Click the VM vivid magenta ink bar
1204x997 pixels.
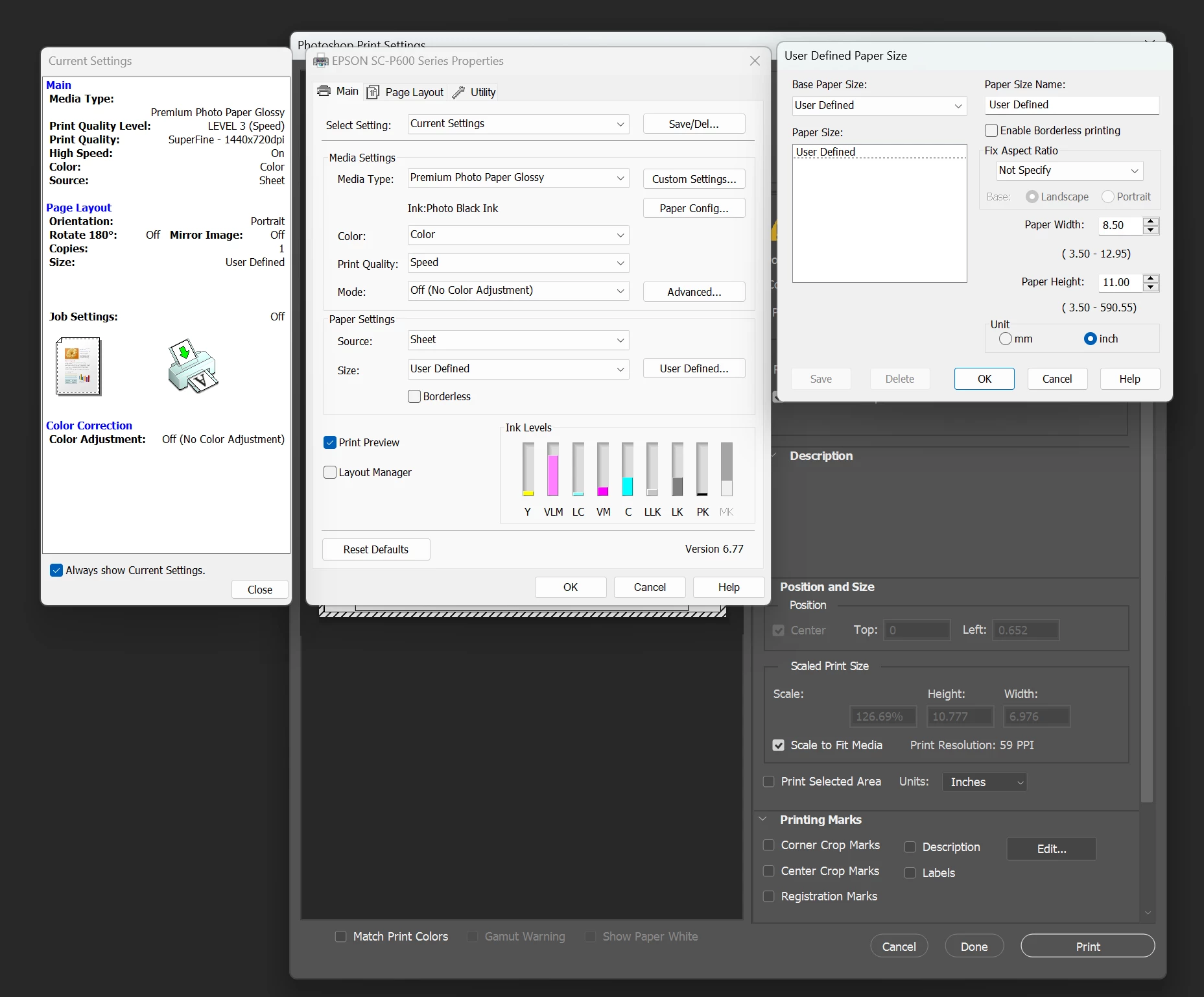coord(603,469)
